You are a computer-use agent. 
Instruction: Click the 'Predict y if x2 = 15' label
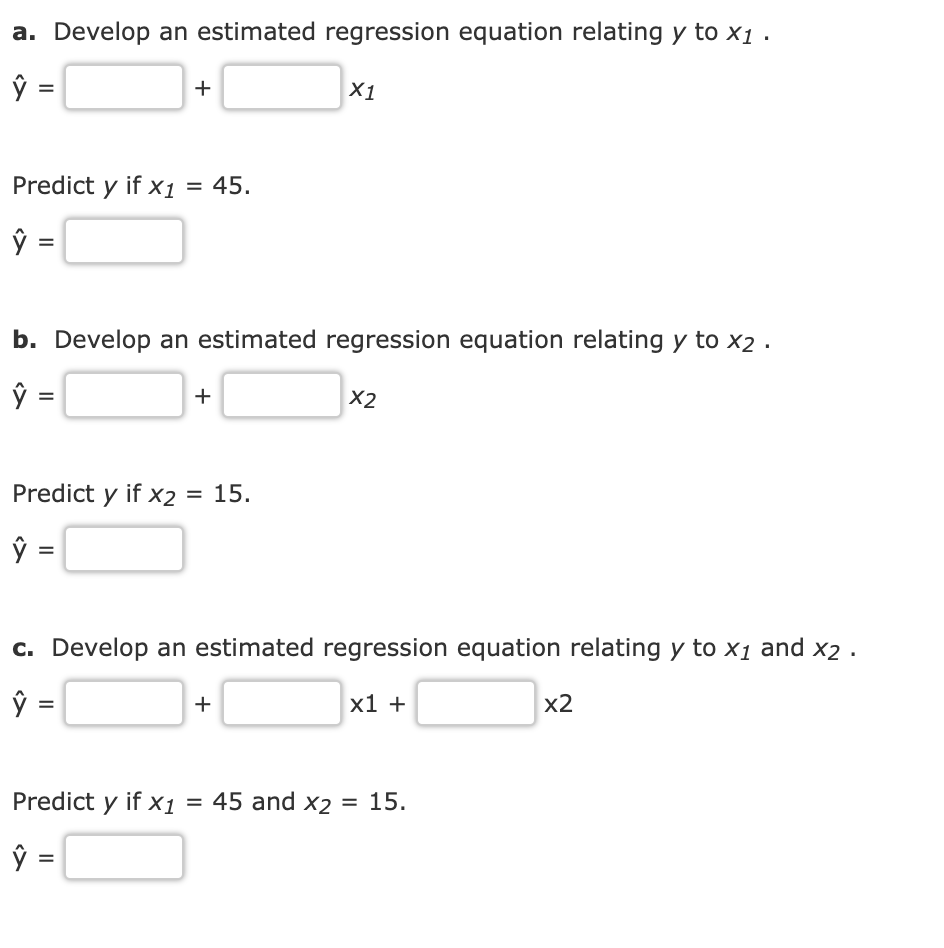[130, 493]
